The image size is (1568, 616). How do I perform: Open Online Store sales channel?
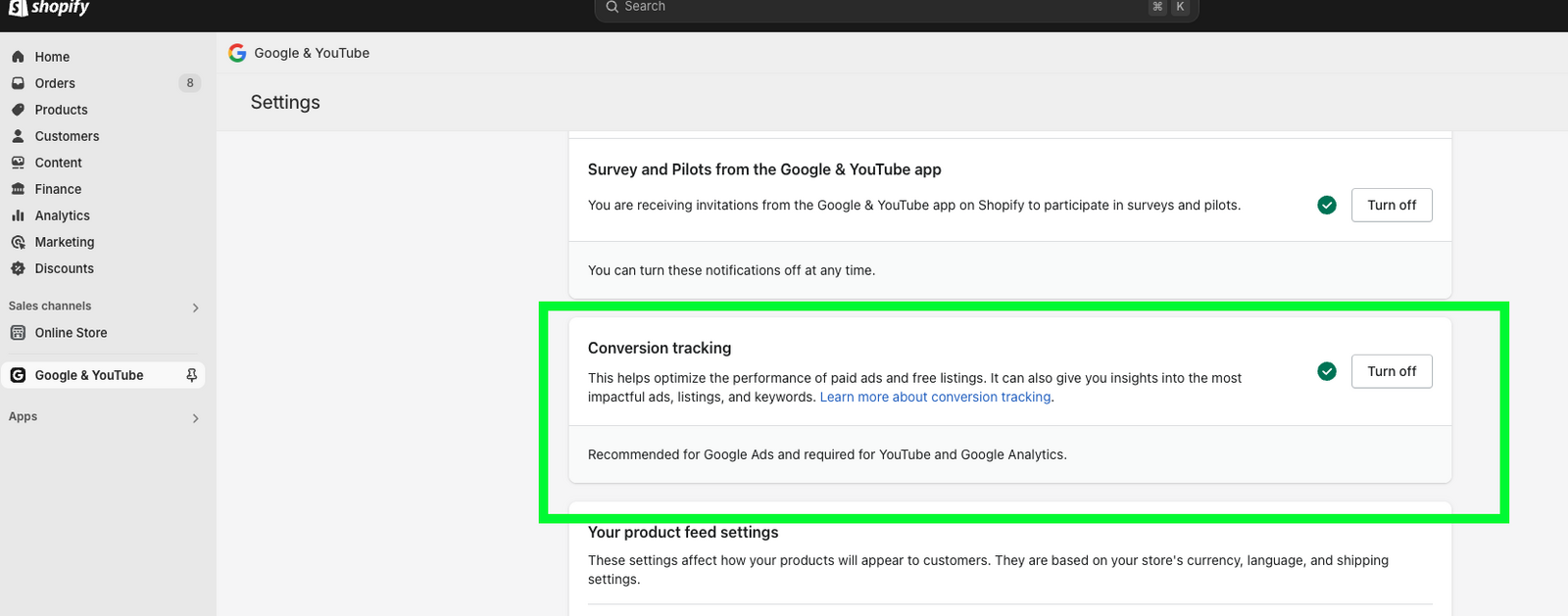pyautogui.click(x=71, y=333)
